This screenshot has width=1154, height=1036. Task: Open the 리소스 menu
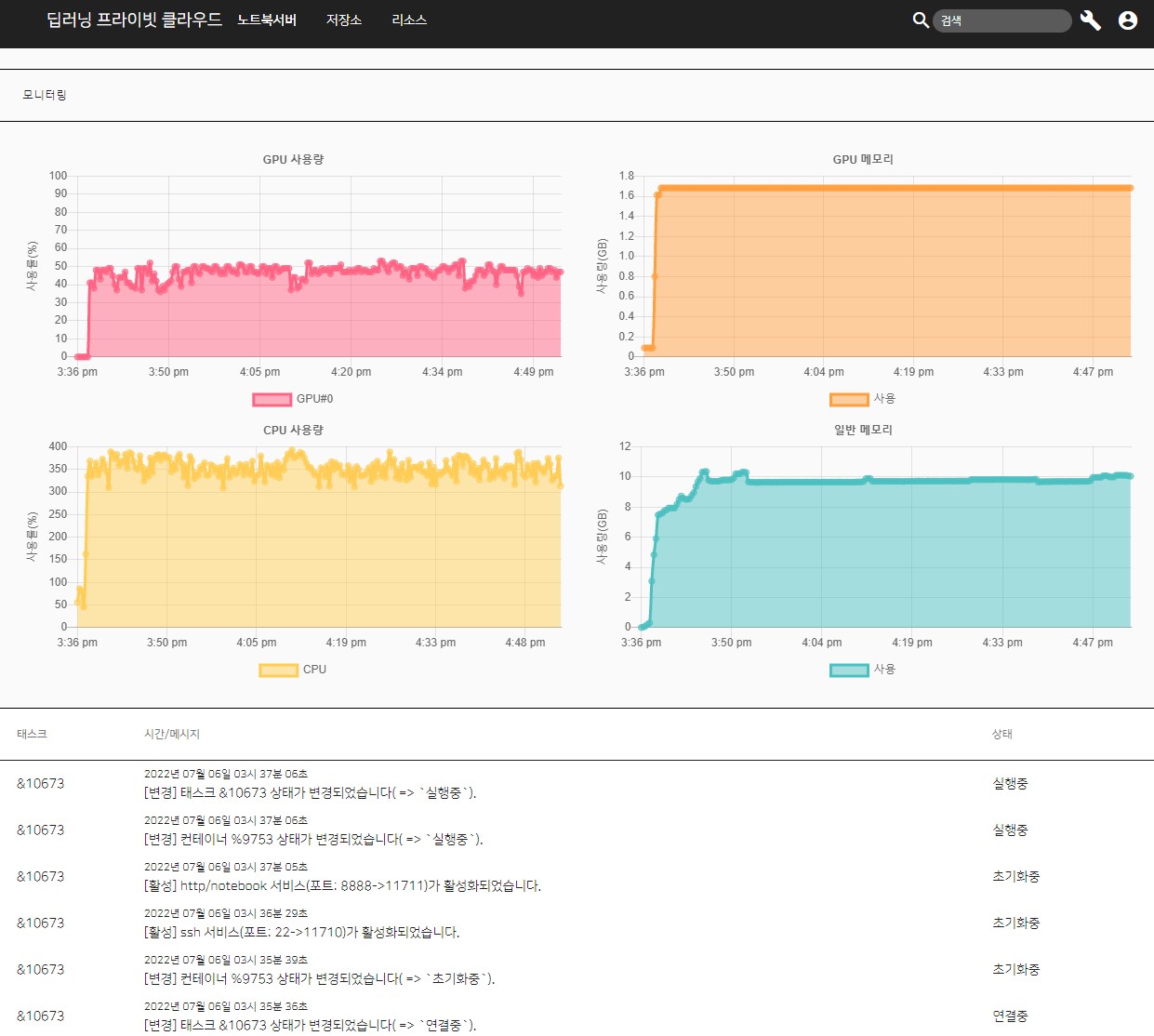tap(409, 20)
